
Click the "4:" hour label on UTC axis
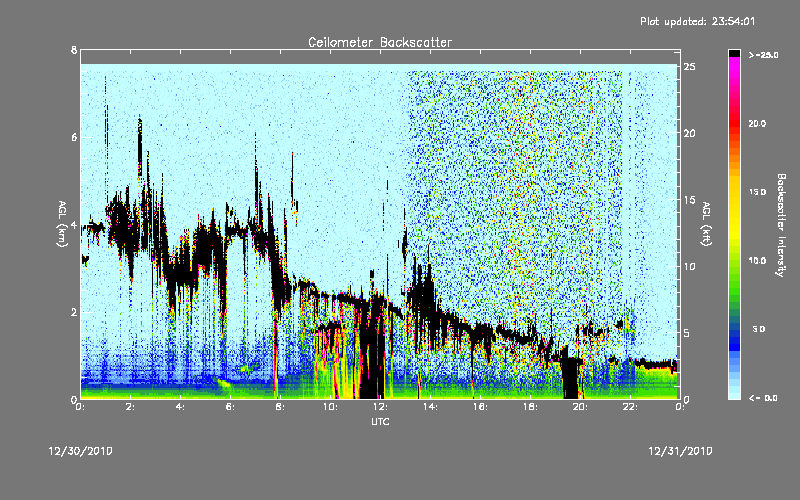pos(181,407)
